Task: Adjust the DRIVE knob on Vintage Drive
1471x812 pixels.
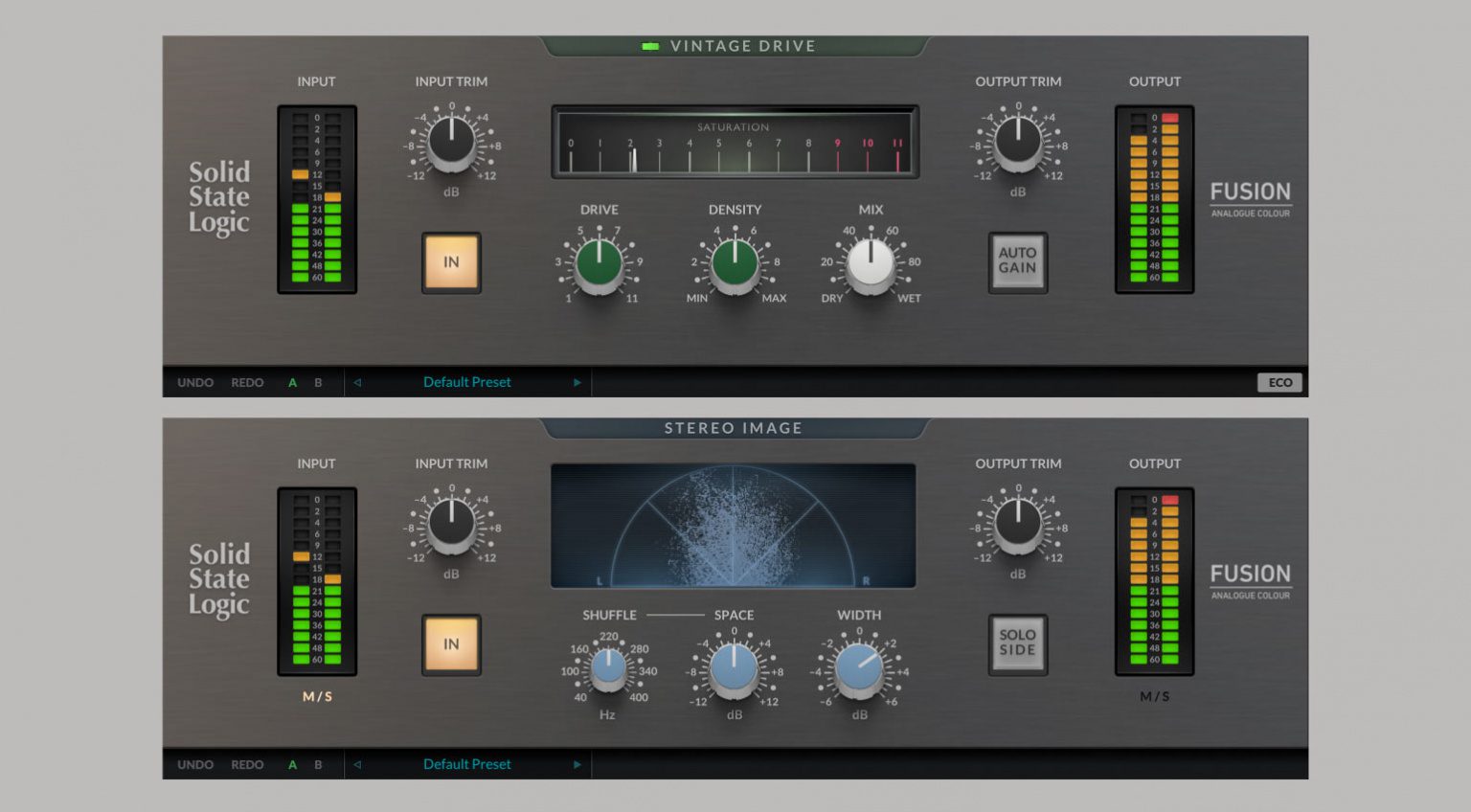Action: [598, 266]
